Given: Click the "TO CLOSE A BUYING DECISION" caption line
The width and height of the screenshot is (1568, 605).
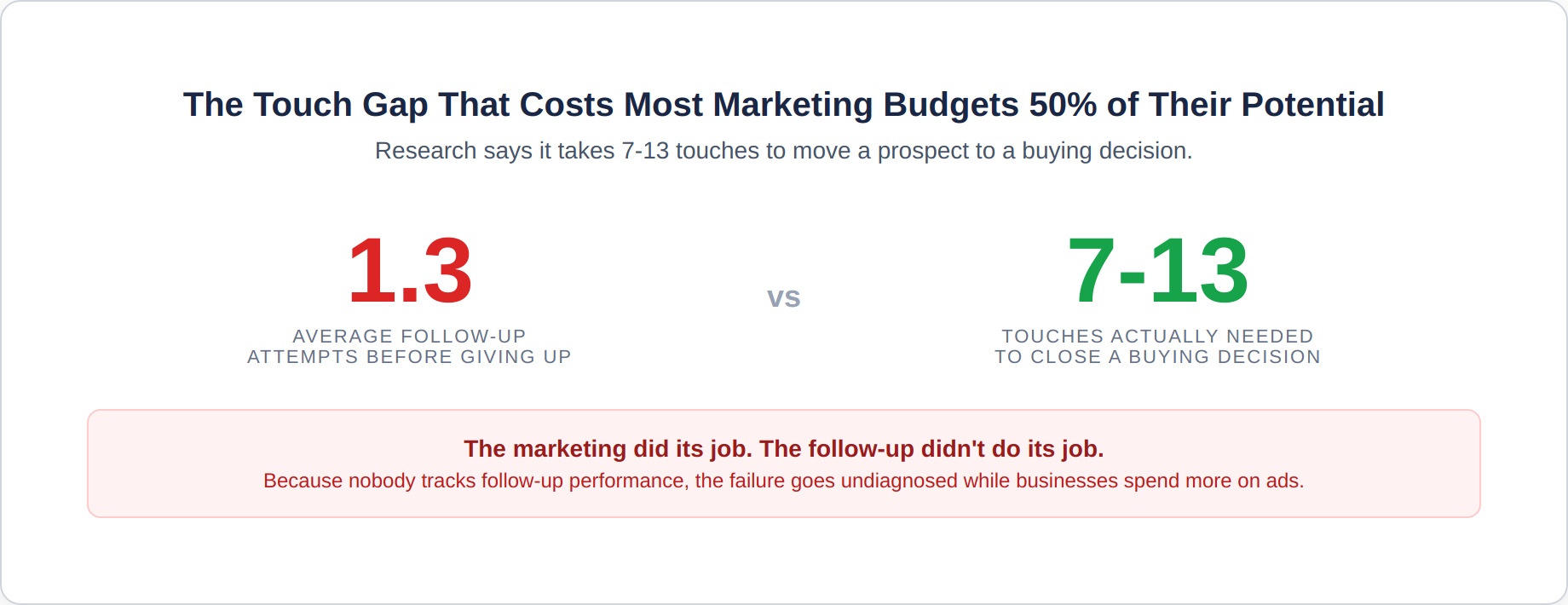Looking at the screenshot, I should point(1157,357).
